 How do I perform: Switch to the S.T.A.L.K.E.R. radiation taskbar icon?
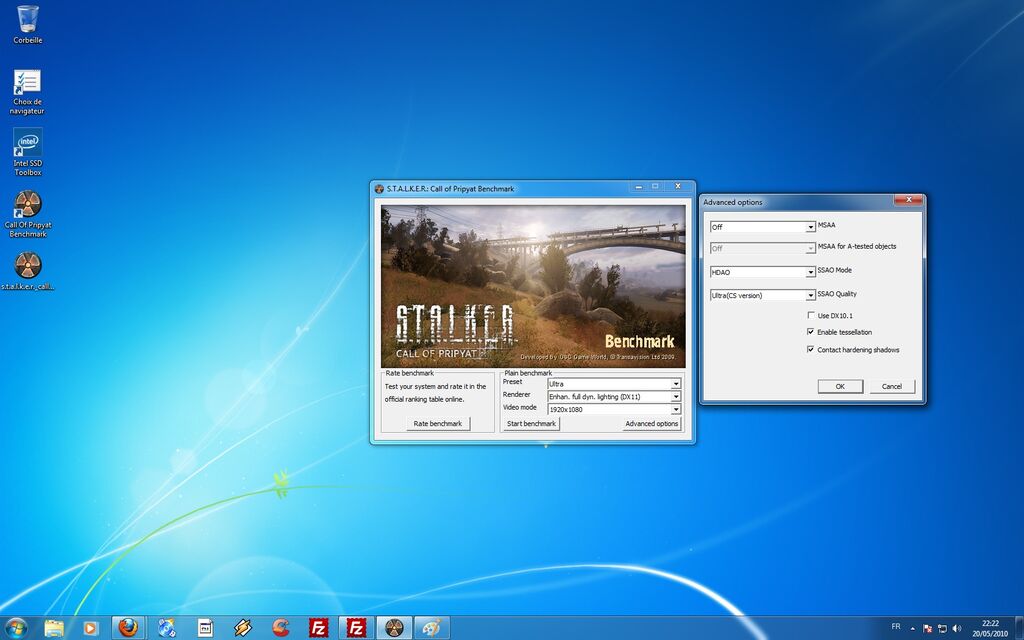394,628
